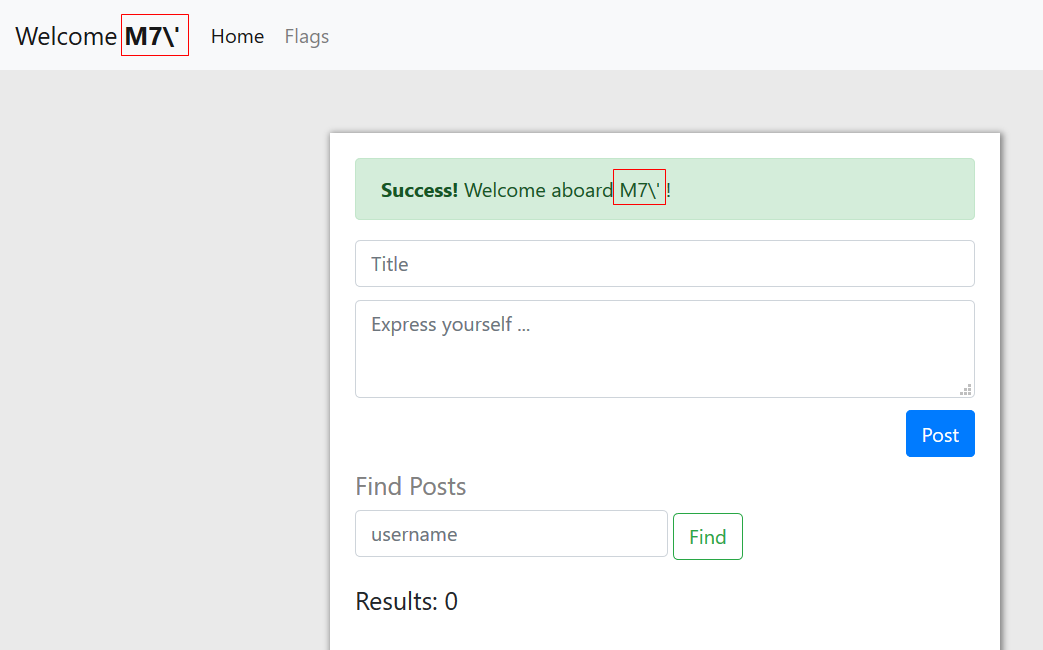Click the Find Posts heading
Image resolution: width=1043 pixels, height=650 pixels.
tap(411, 486)
